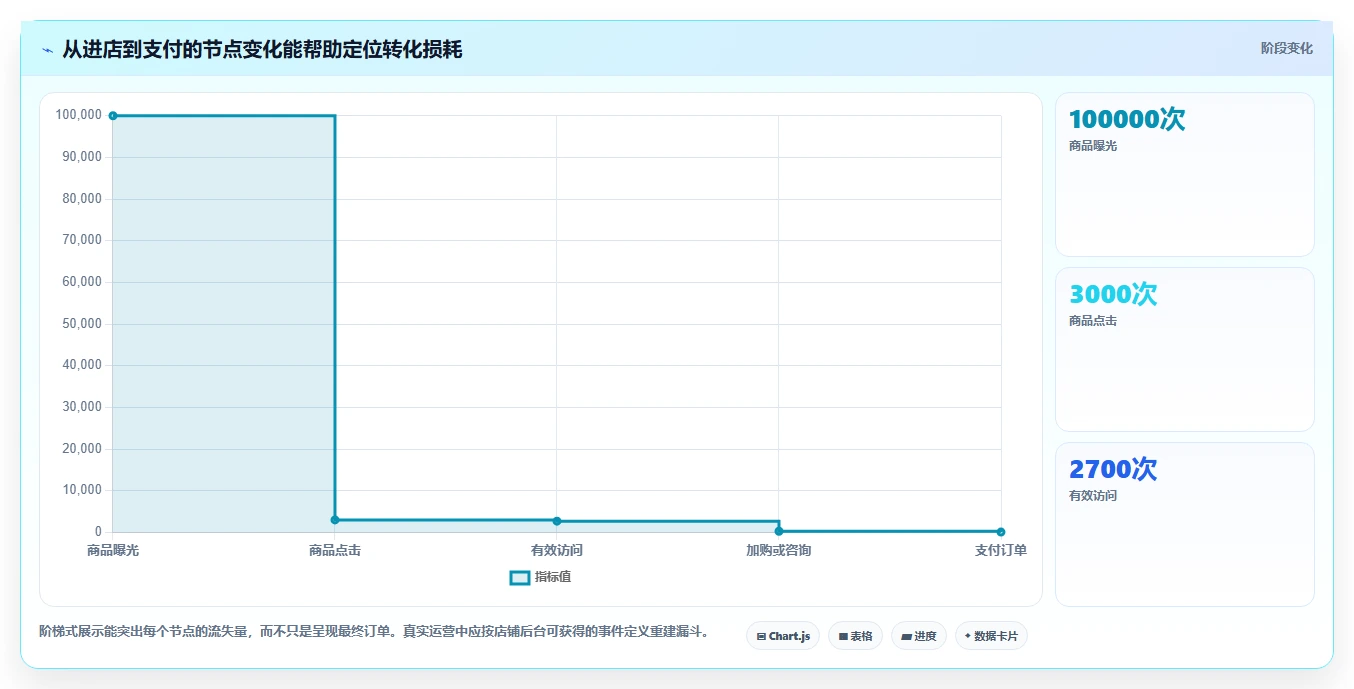Click the Chart.js tag icon
This screenshot has height=689, width=1354.
761,636
